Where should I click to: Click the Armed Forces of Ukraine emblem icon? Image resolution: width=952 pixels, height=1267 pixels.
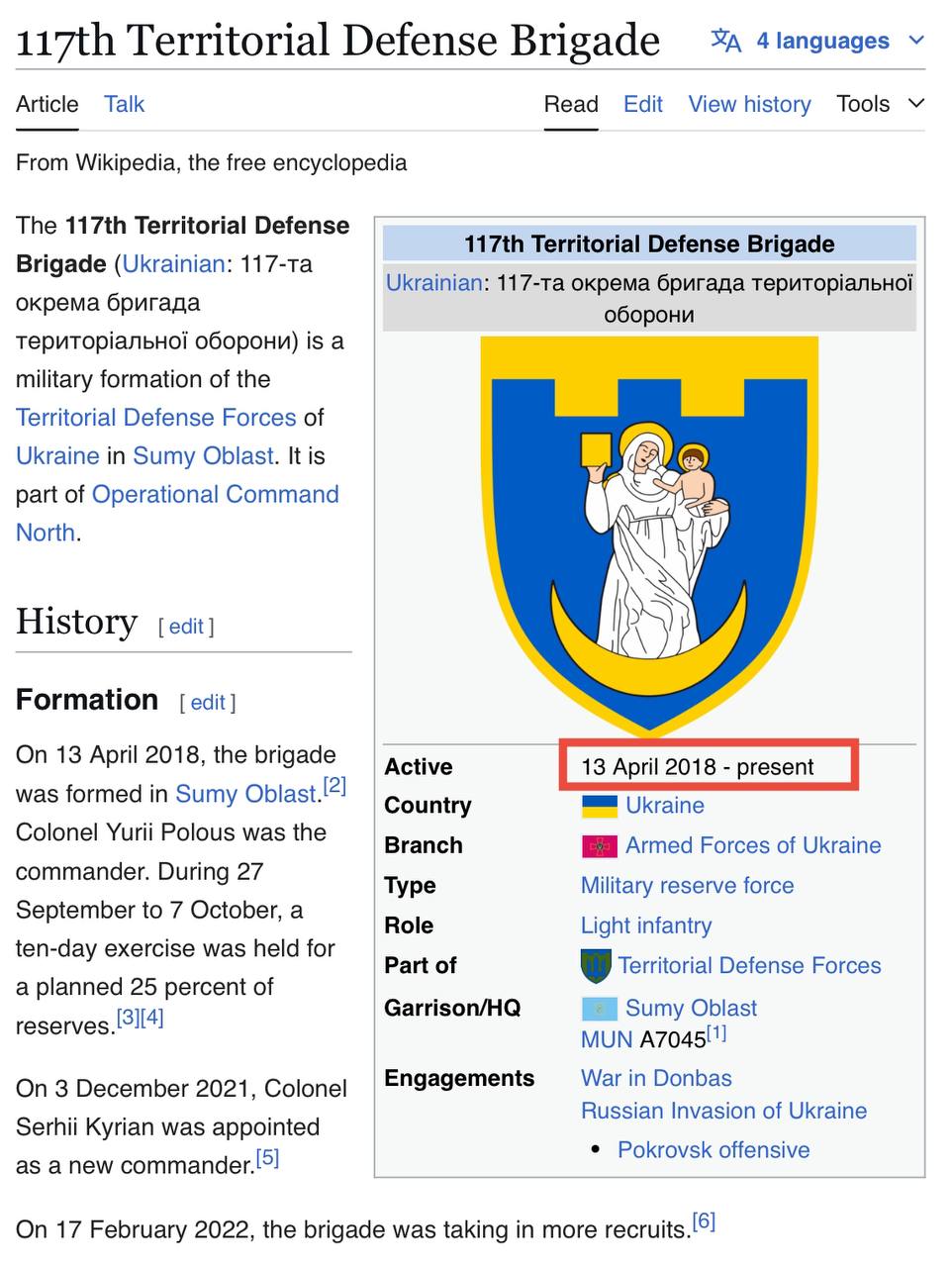(599, 846)
